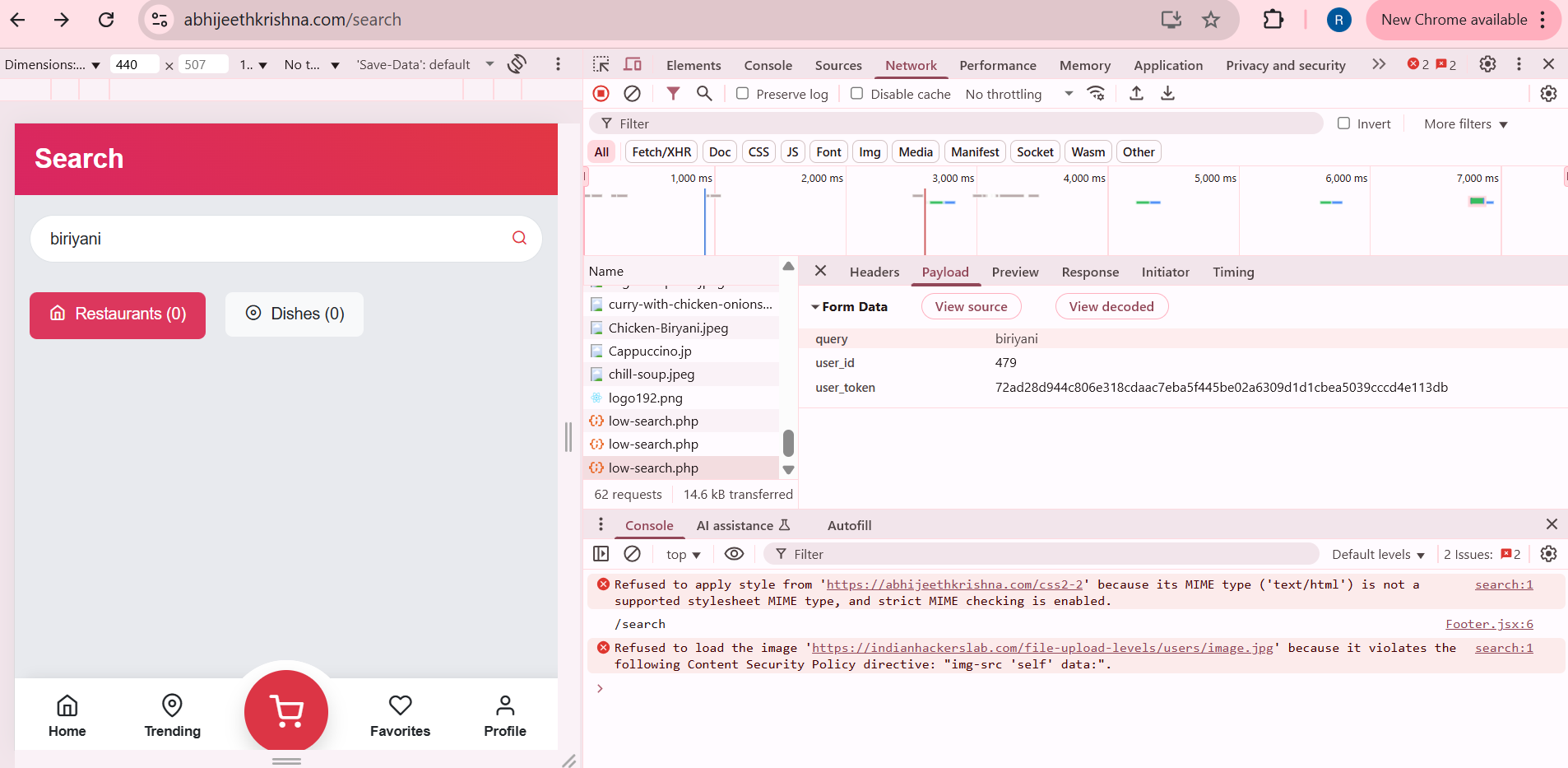Stop recording the network log
The width and height of the screenshot is (1568, 768).
point(600,94)
